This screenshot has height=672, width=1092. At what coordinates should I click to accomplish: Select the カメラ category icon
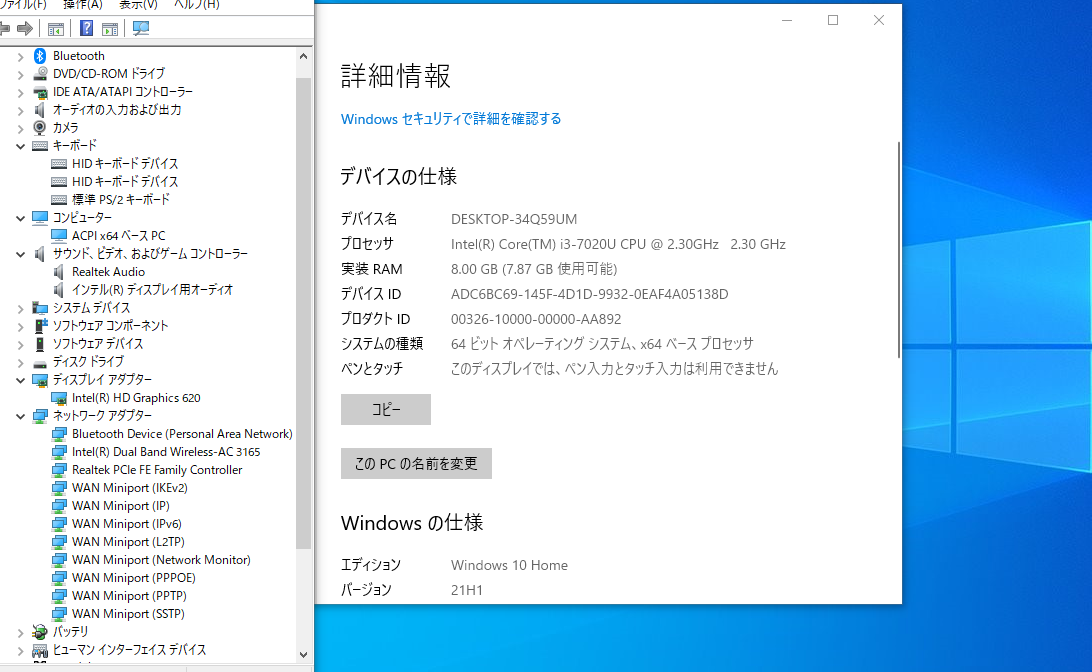click(x=40, y=127)
